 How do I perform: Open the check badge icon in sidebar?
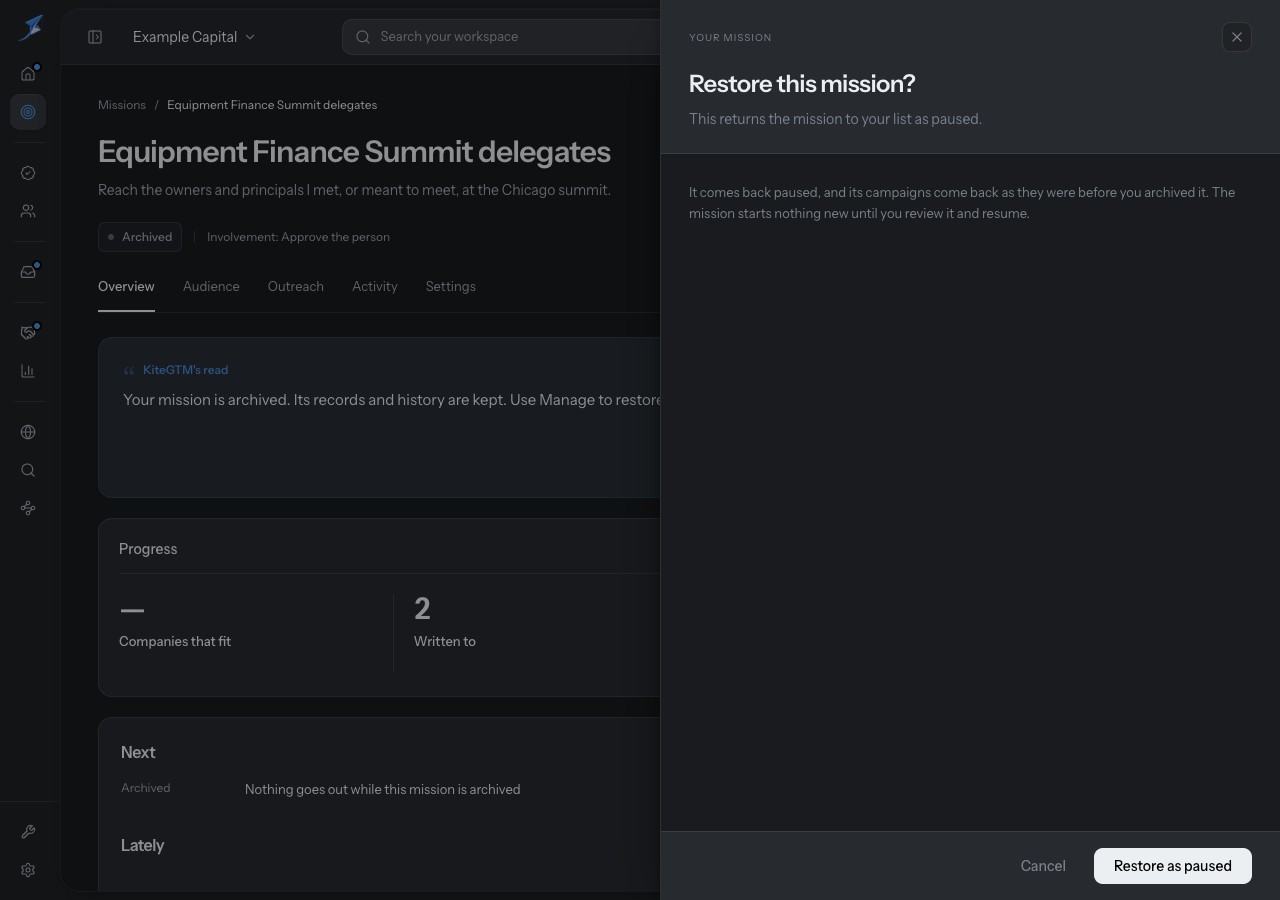(28, 173)
